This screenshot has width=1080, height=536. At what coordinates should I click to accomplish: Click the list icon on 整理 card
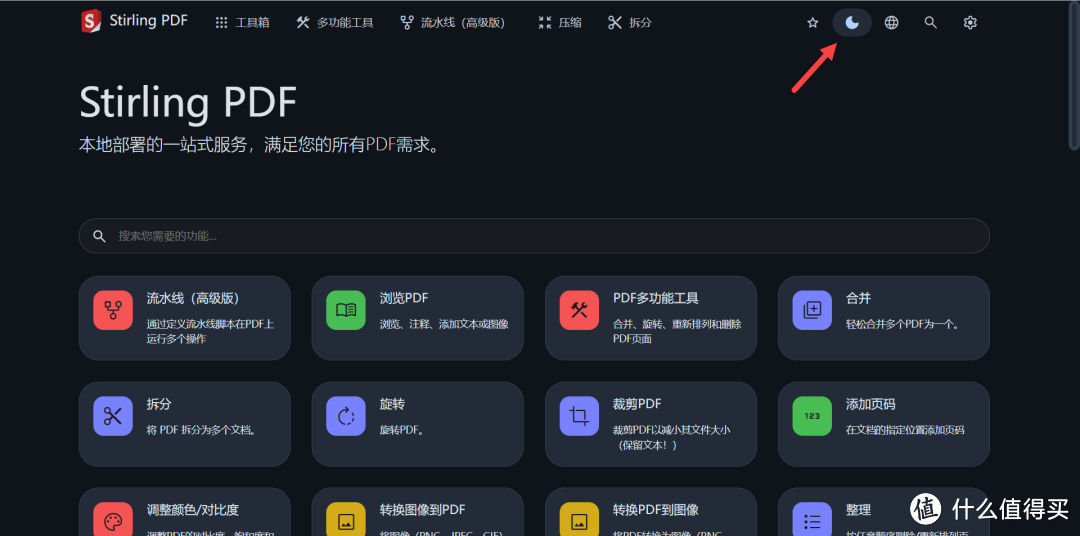coord(812,520)
